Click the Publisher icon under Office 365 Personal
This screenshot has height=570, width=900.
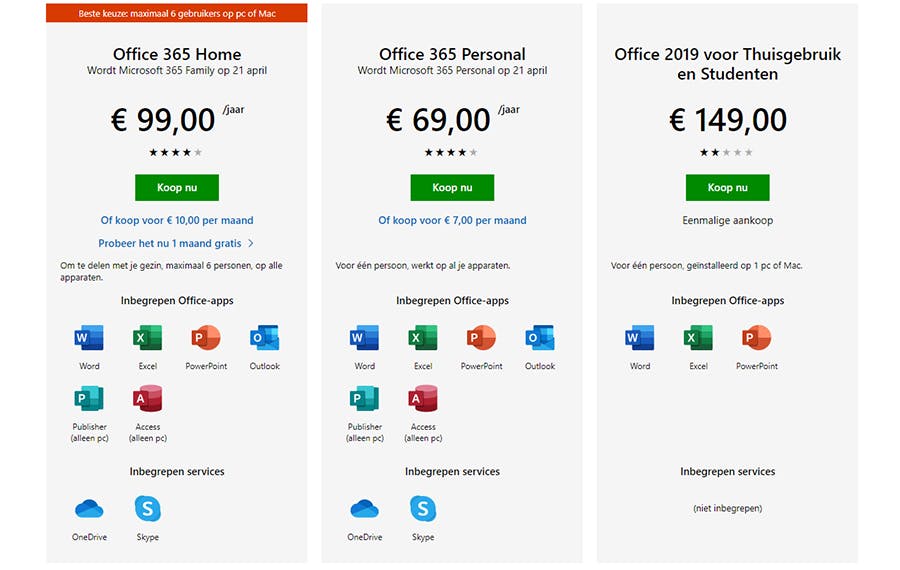click(364, 399)
